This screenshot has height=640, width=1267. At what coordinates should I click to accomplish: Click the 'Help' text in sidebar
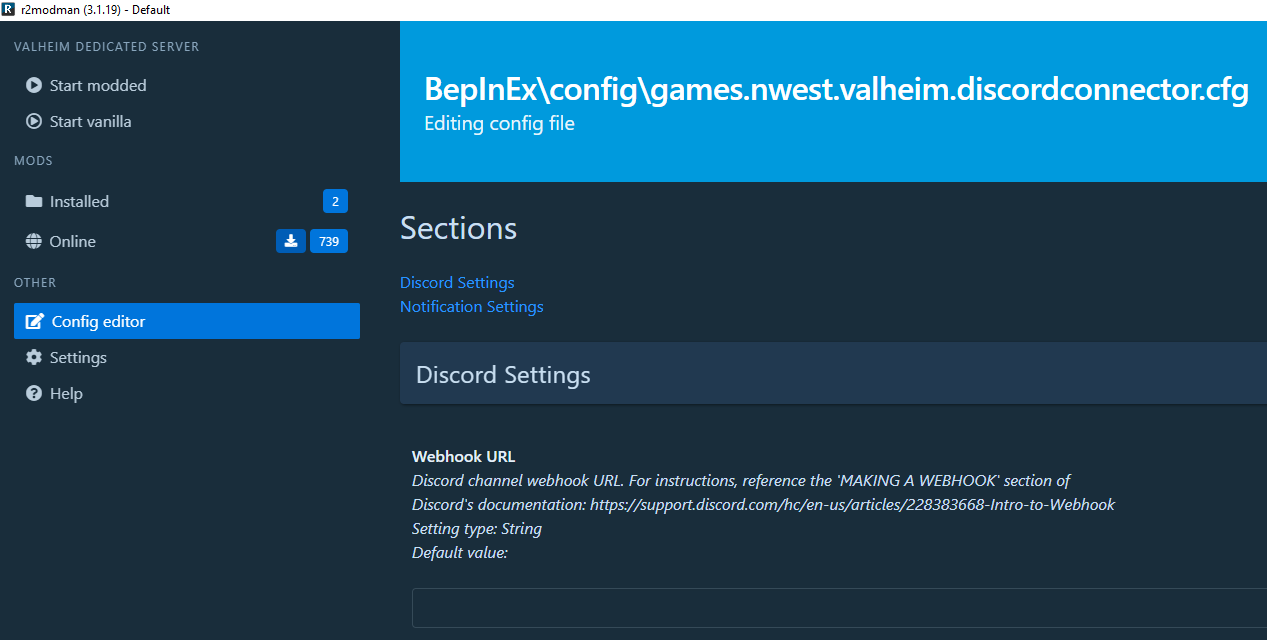[x=66, y=394]
